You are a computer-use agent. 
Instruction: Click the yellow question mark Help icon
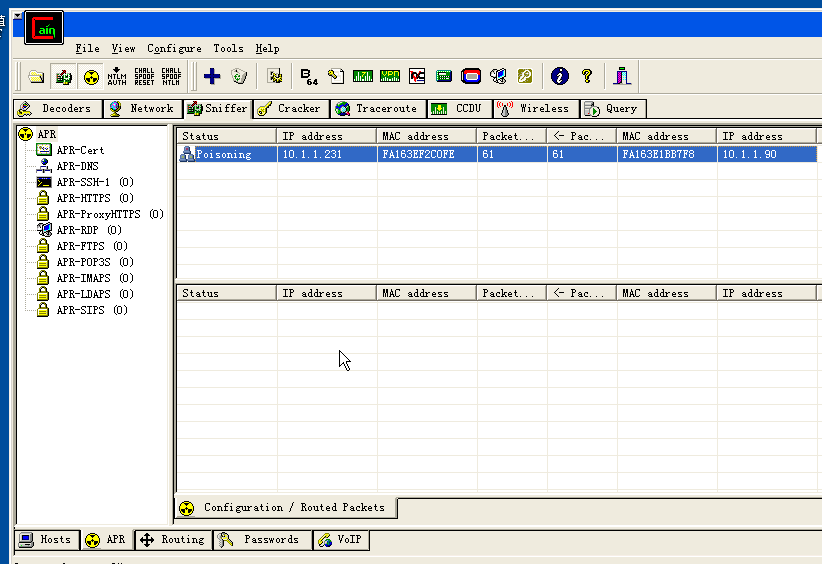(587, 77)
